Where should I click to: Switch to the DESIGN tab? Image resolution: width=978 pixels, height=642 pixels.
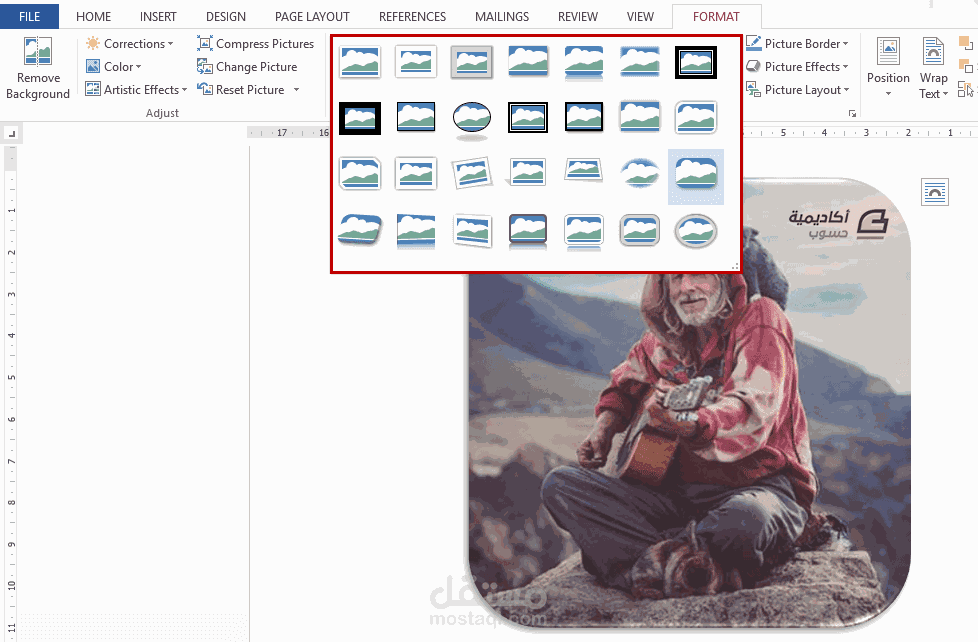pos(226,17)
